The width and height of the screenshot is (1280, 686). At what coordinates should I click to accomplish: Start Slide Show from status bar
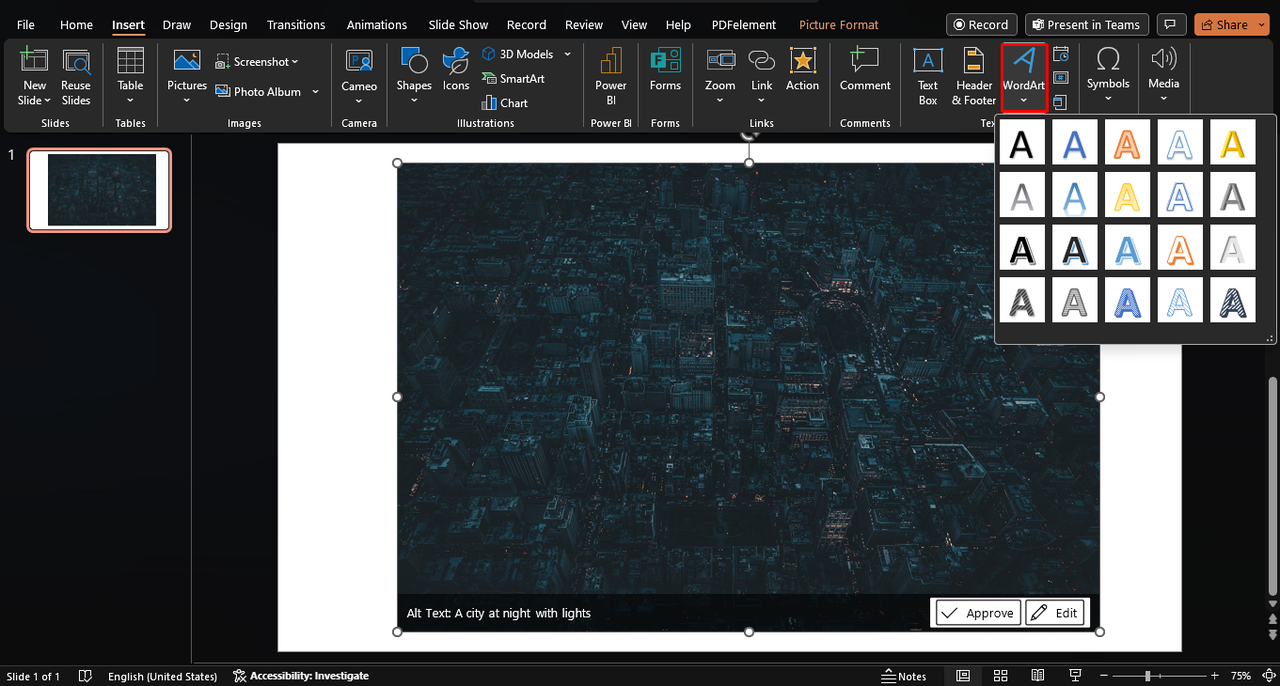1076,676
